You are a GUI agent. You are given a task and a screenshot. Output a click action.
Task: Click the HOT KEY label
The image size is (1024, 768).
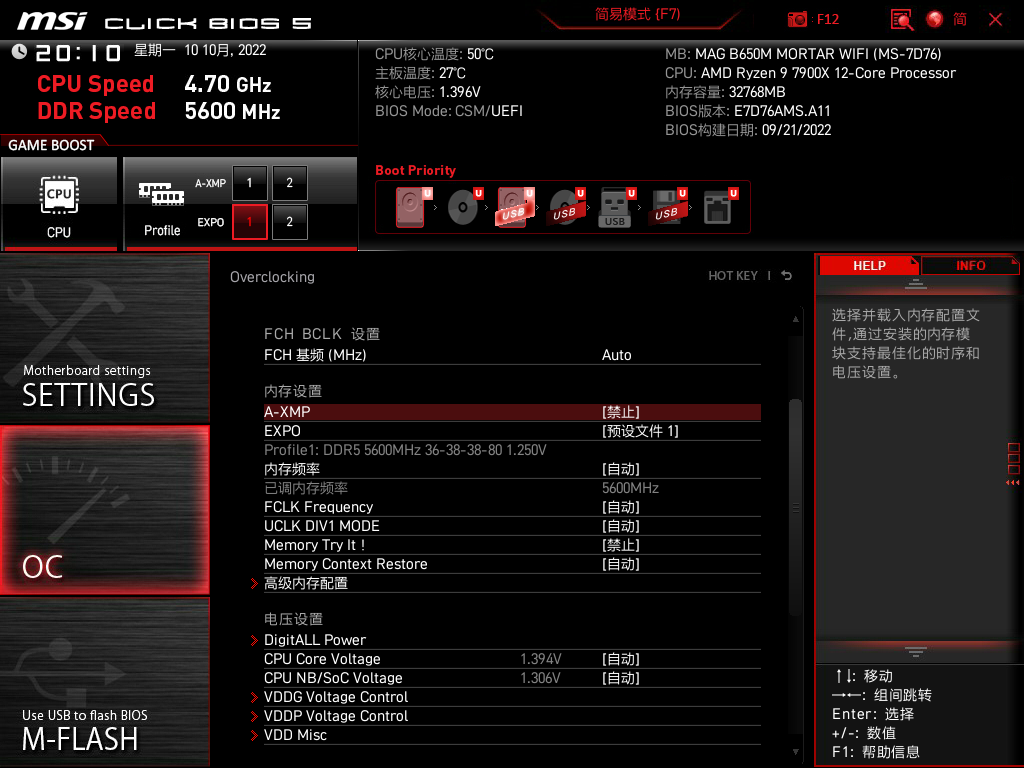click(x=733, y=276)
